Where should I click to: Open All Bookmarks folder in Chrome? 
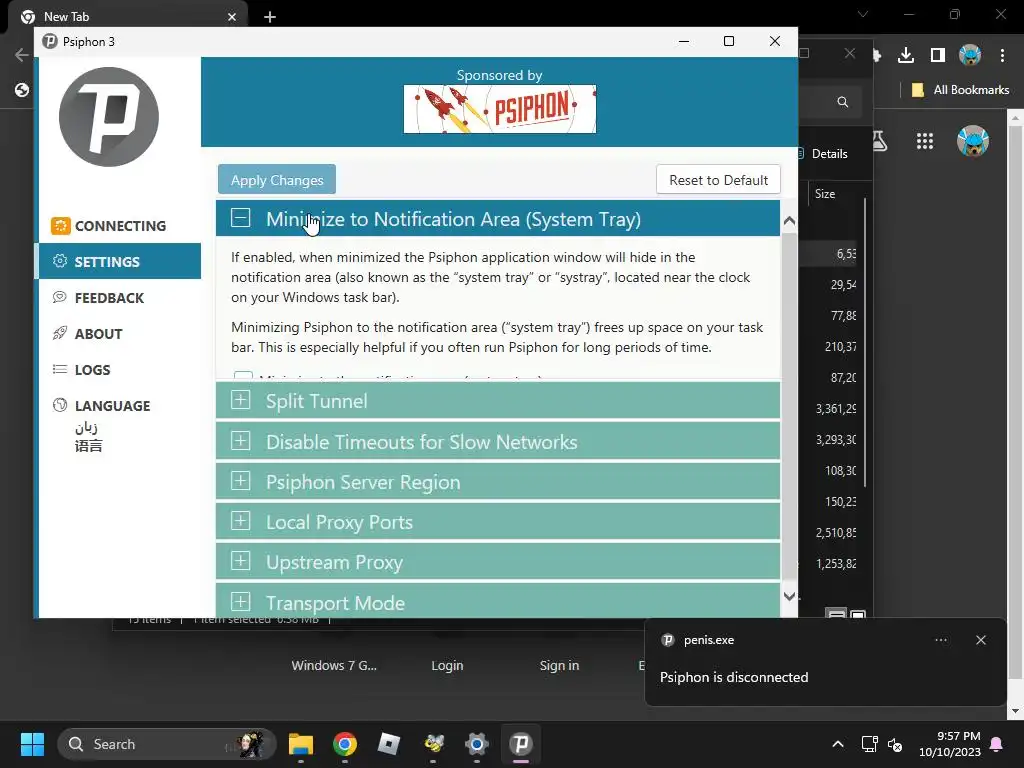[960, 89]
